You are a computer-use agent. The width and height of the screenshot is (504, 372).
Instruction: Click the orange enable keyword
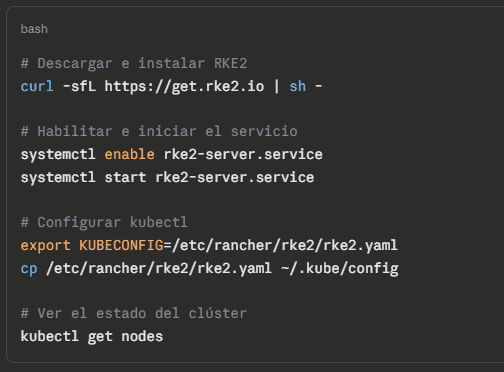click(x=129, y=154)
